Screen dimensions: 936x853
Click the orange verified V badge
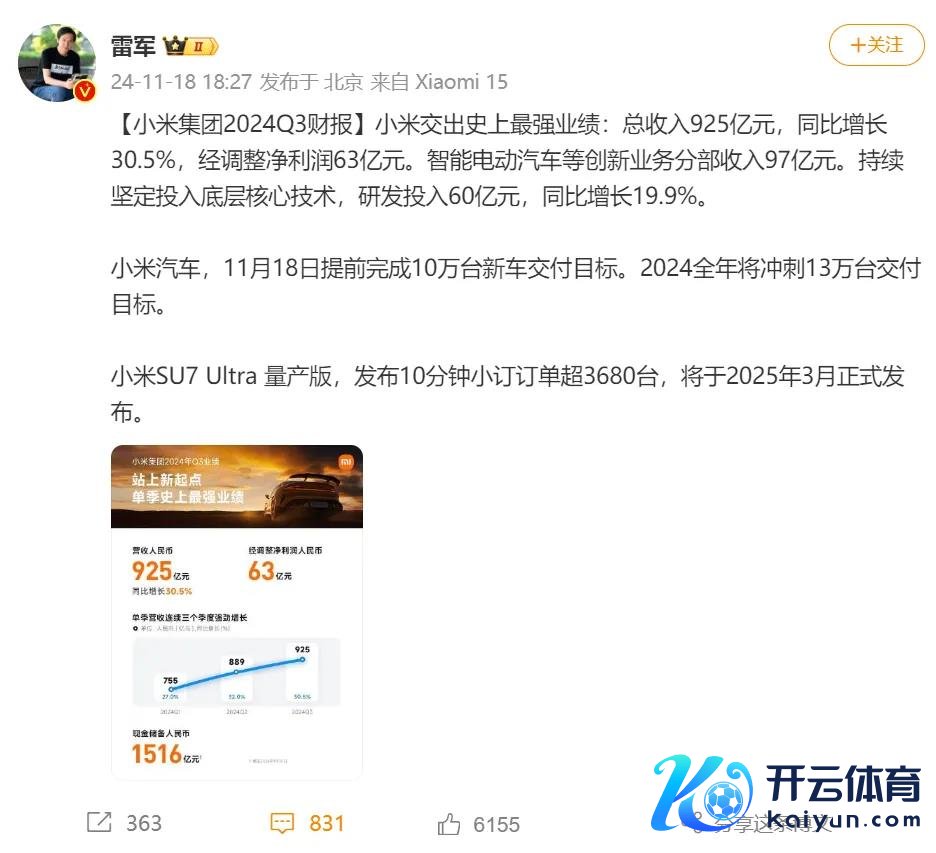(x=85, y=91)
